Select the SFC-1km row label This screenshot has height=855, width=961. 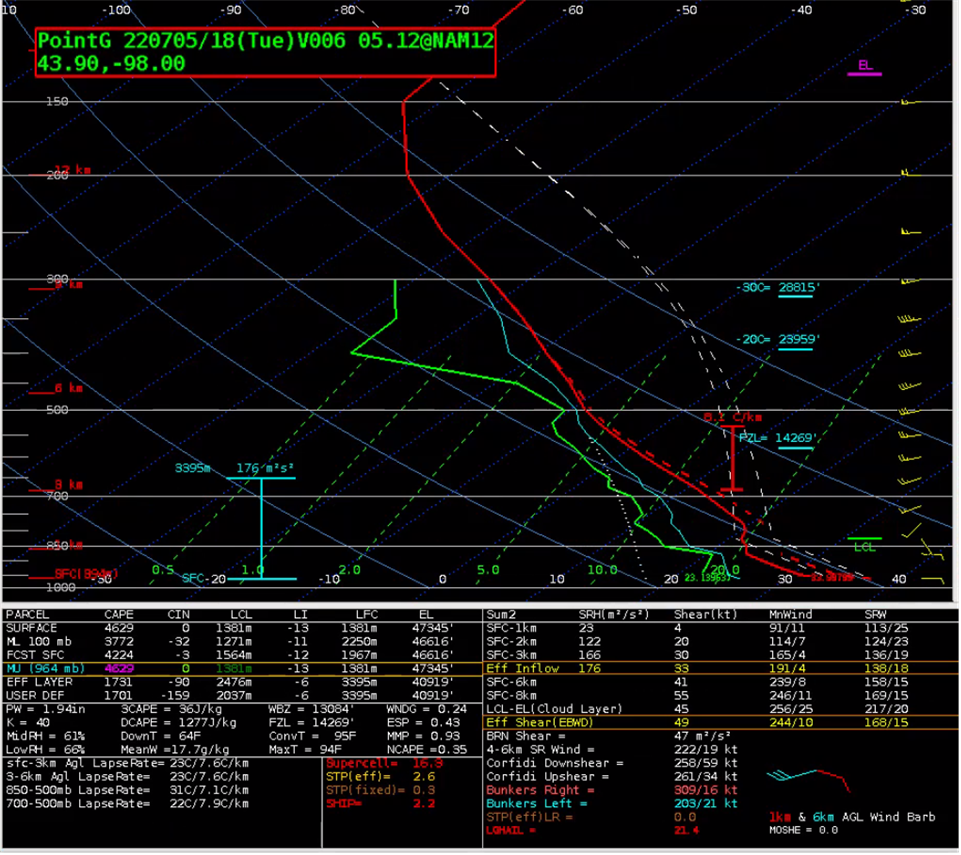point(512,628)
